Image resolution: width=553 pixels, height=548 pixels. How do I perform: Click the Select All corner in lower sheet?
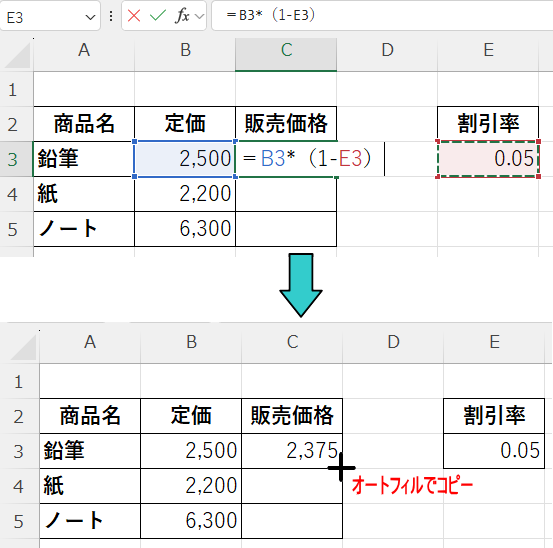click(22, 347)
